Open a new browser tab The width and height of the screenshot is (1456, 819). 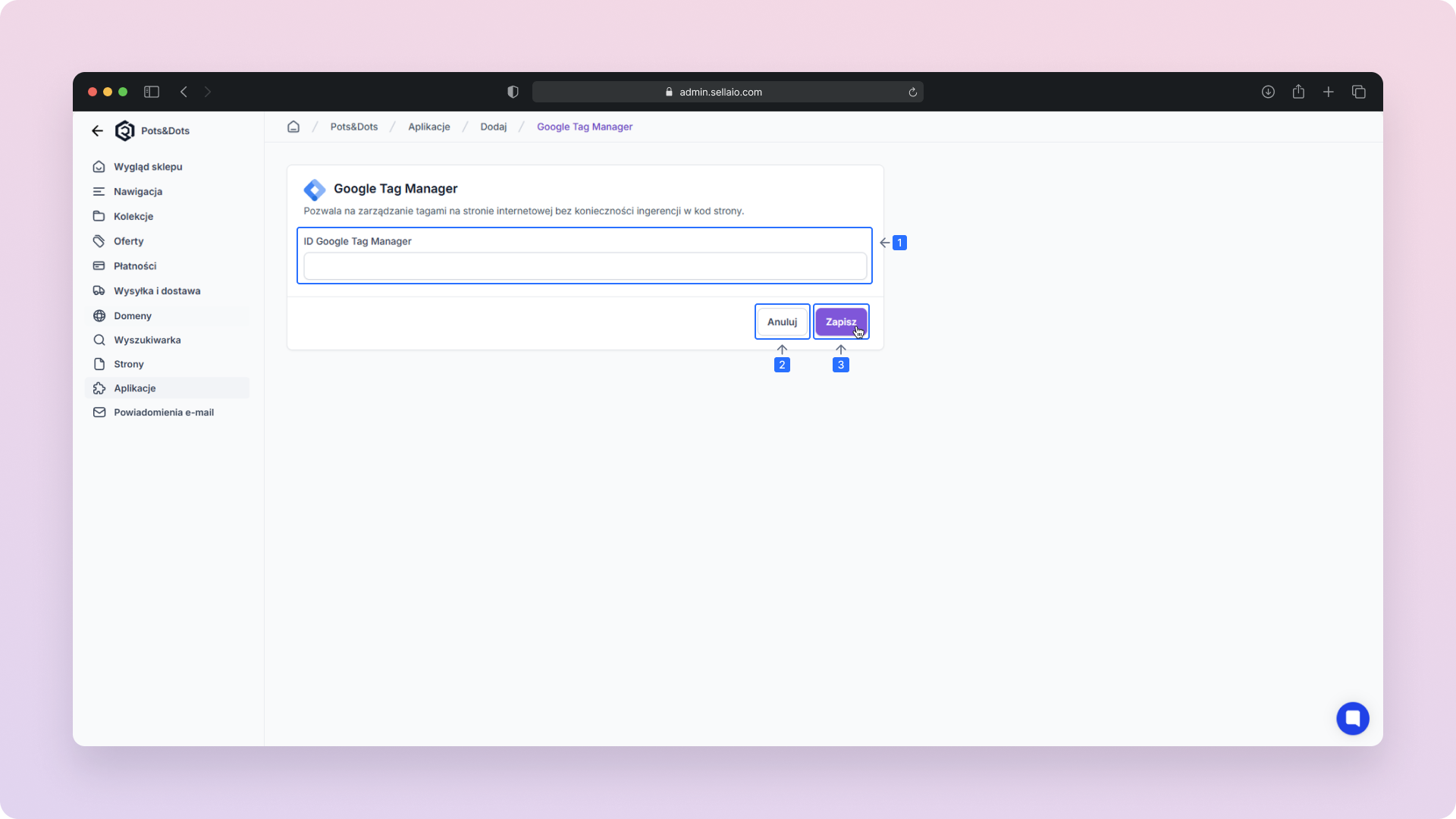pyautogui.click(x=1329, y=92)
